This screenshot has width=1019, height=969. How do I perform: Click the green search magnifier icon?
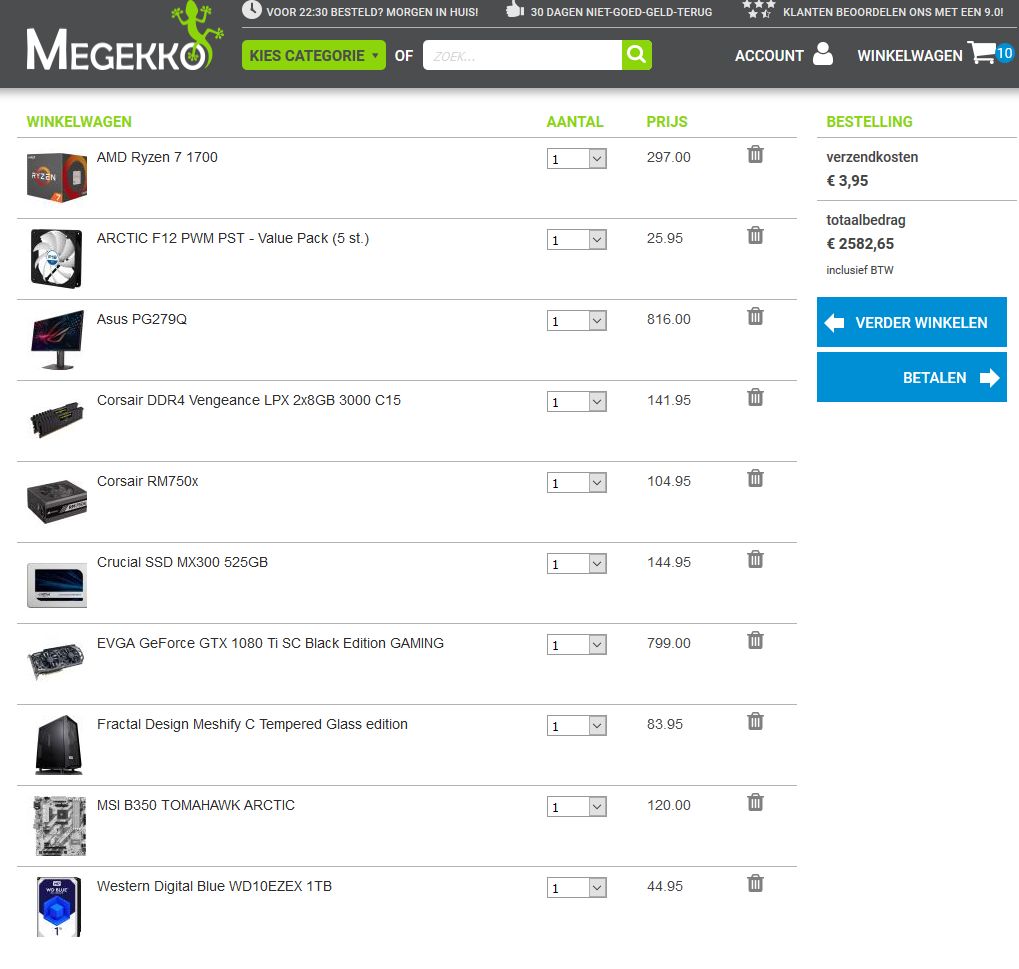636,55
